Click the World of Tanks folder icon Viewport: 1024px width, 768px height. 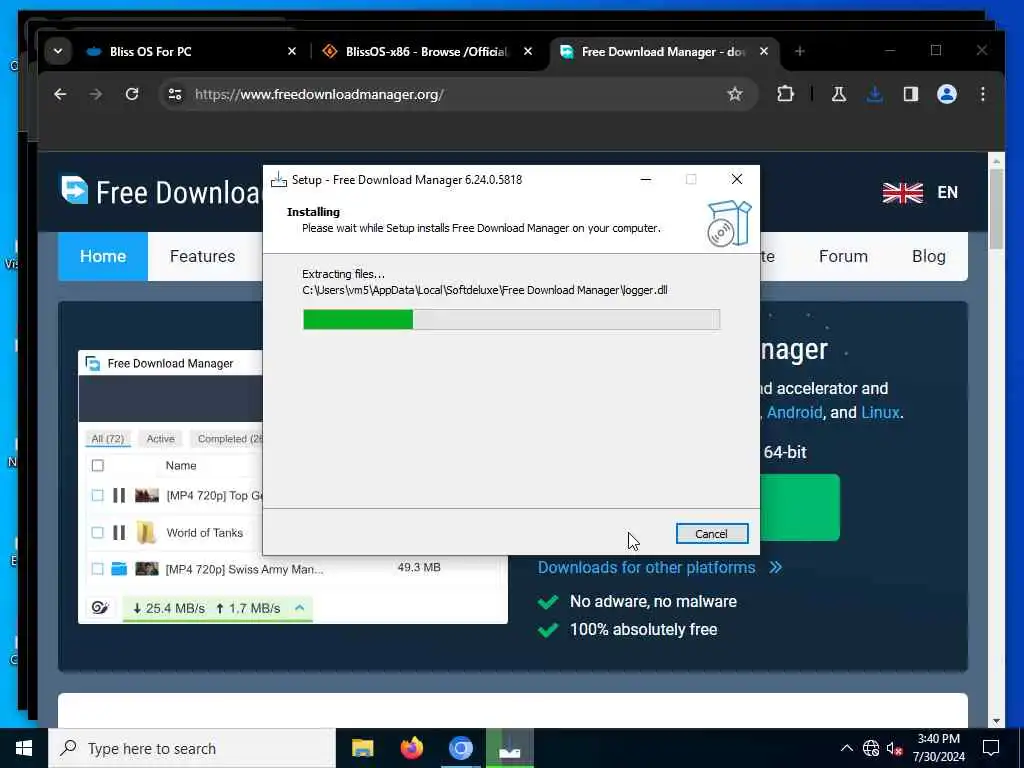(x=146, y=533)
